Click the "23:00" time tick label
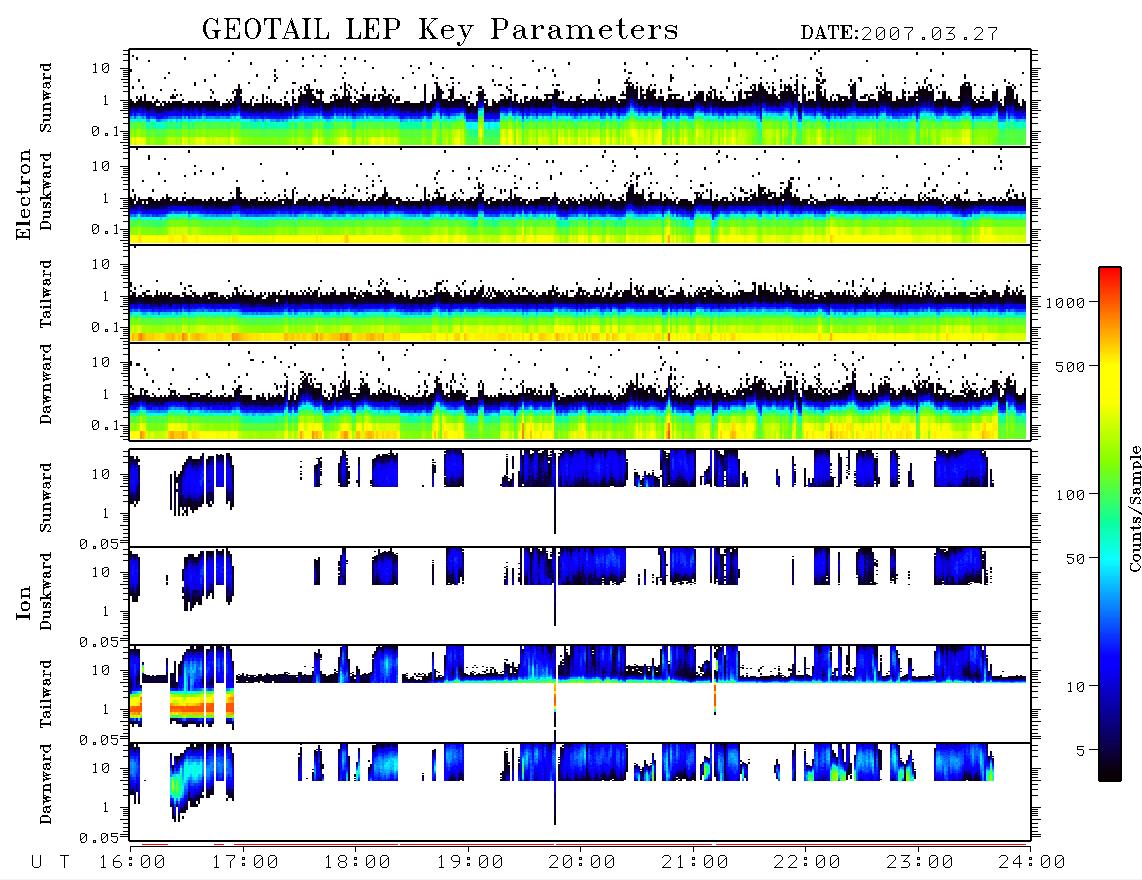The image size is (1142, 880). point(921,863)
